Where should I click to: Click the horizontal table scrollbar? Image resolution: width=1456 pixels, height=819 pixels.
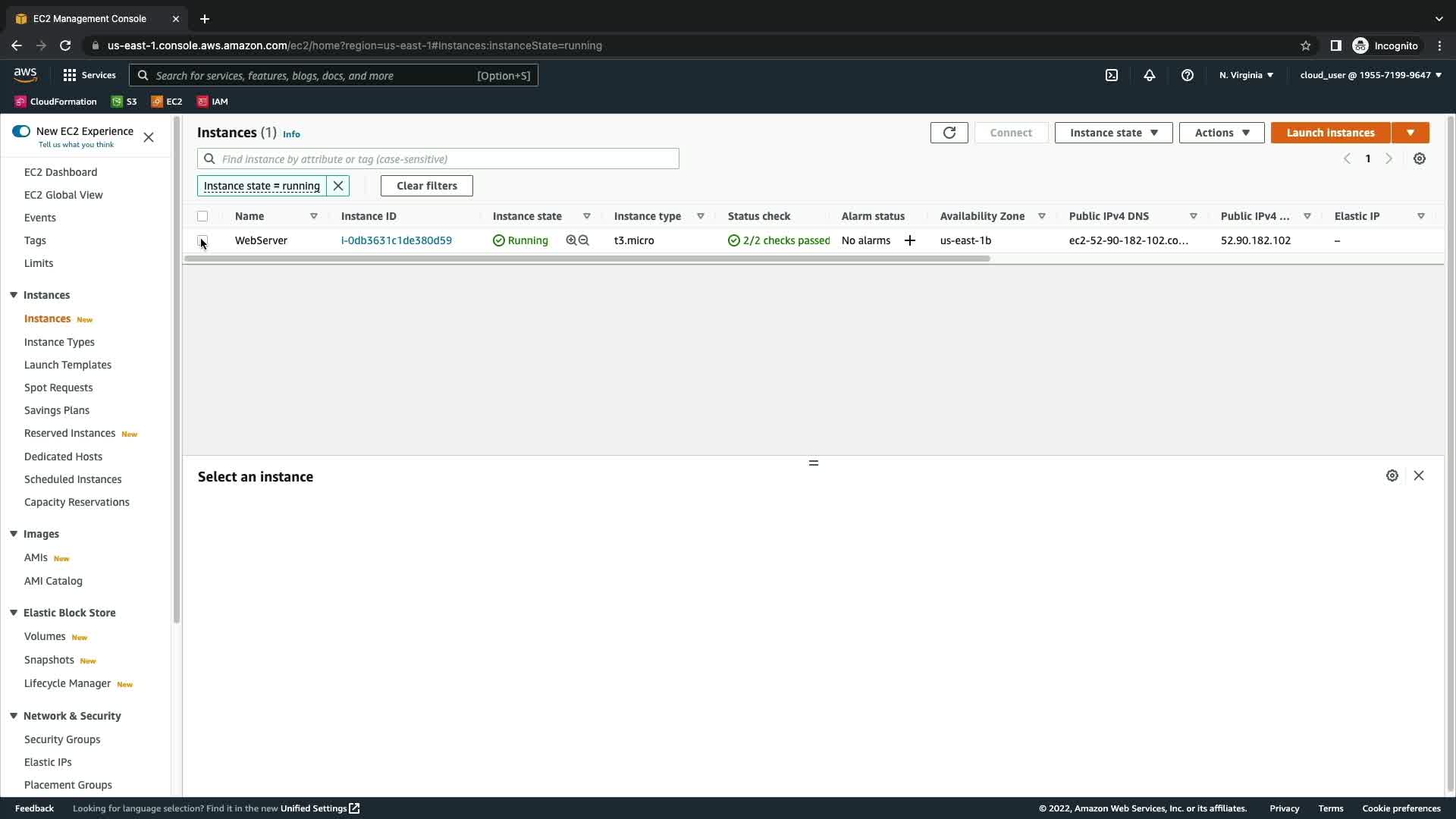pos(587,259)
